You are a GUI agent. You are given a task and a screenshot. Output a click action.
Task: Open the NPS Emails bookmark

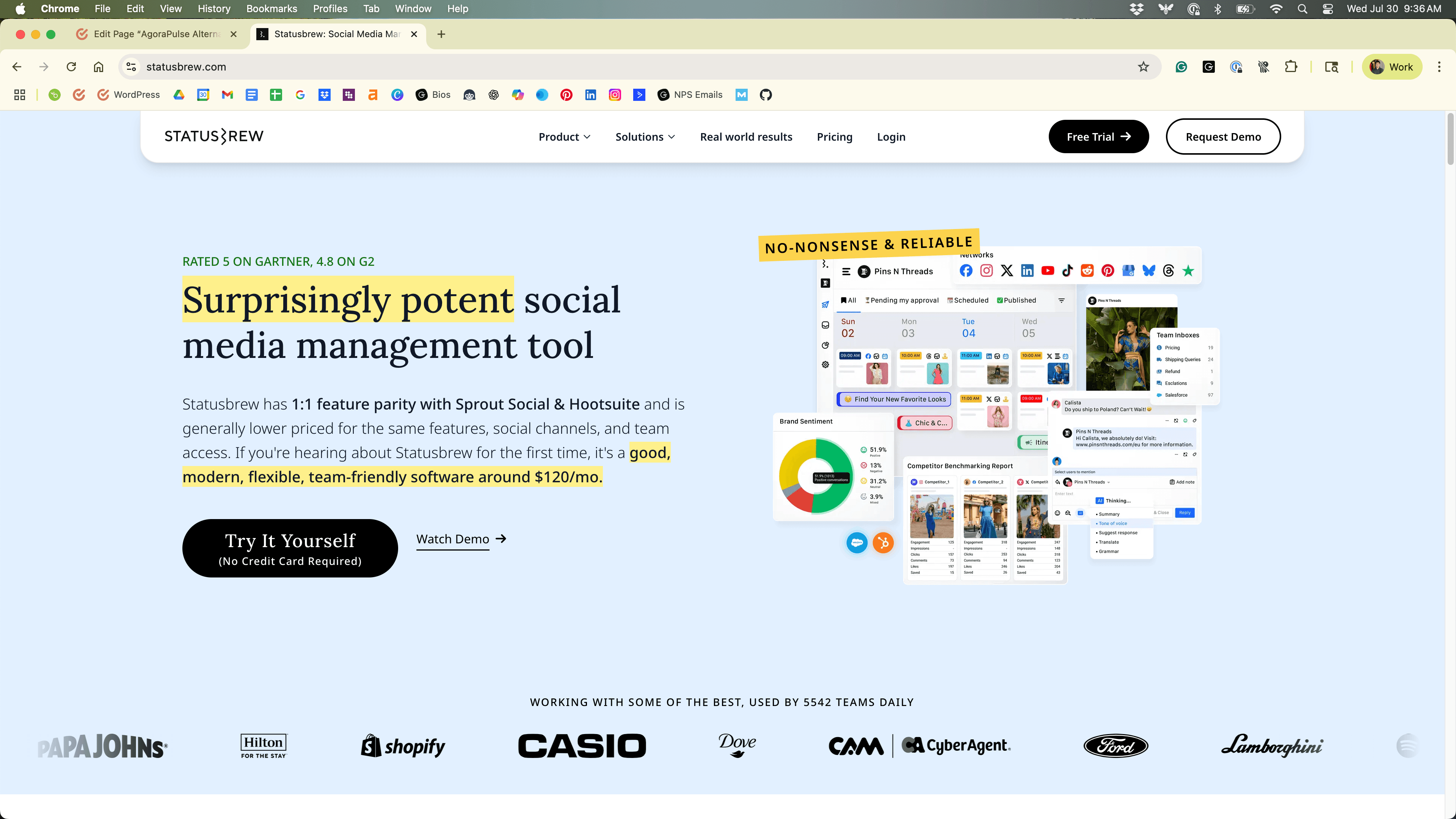pyautogui.click(x=690, y=95)
